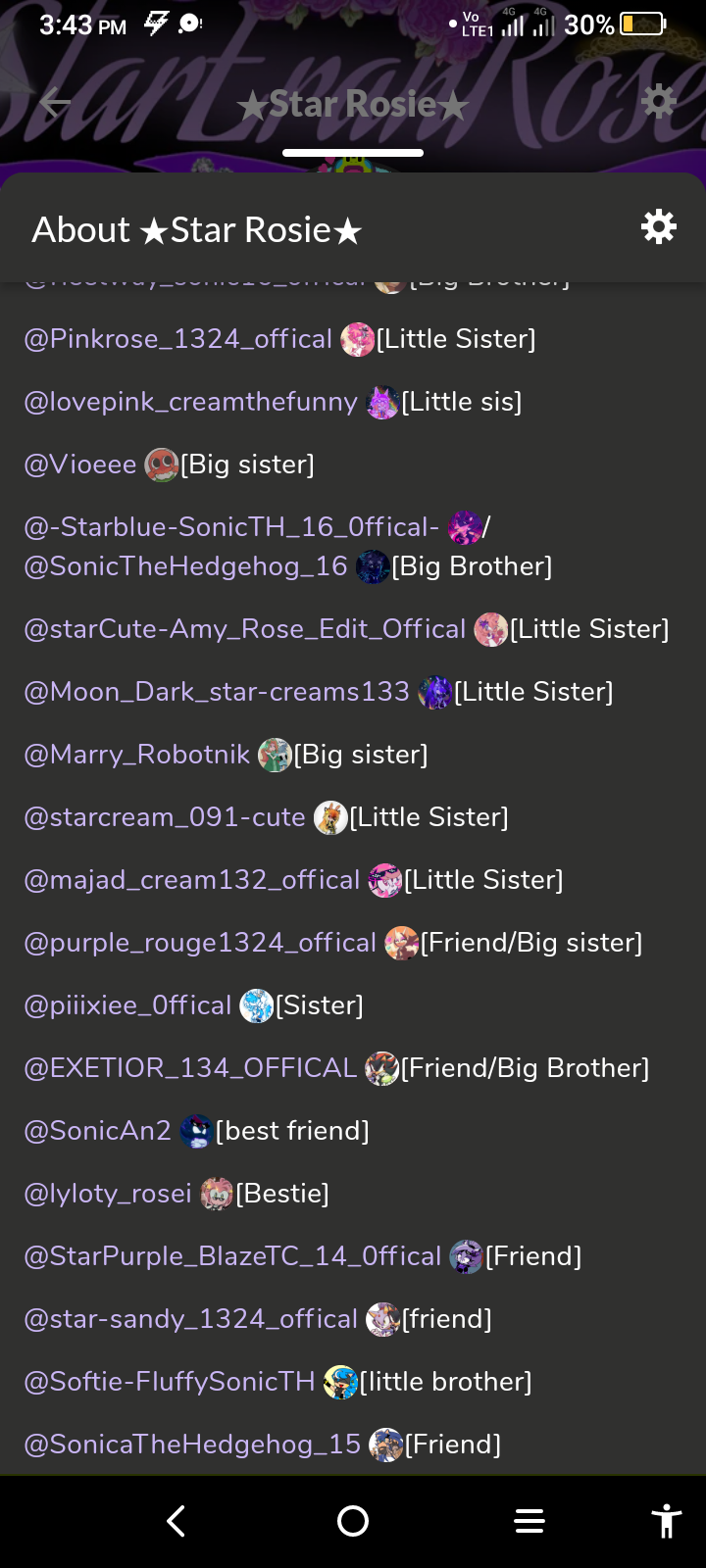Tap the avatar next to @SonicAn2
The height and width of the screenshot is (1568, 706).
point(196,1132)
